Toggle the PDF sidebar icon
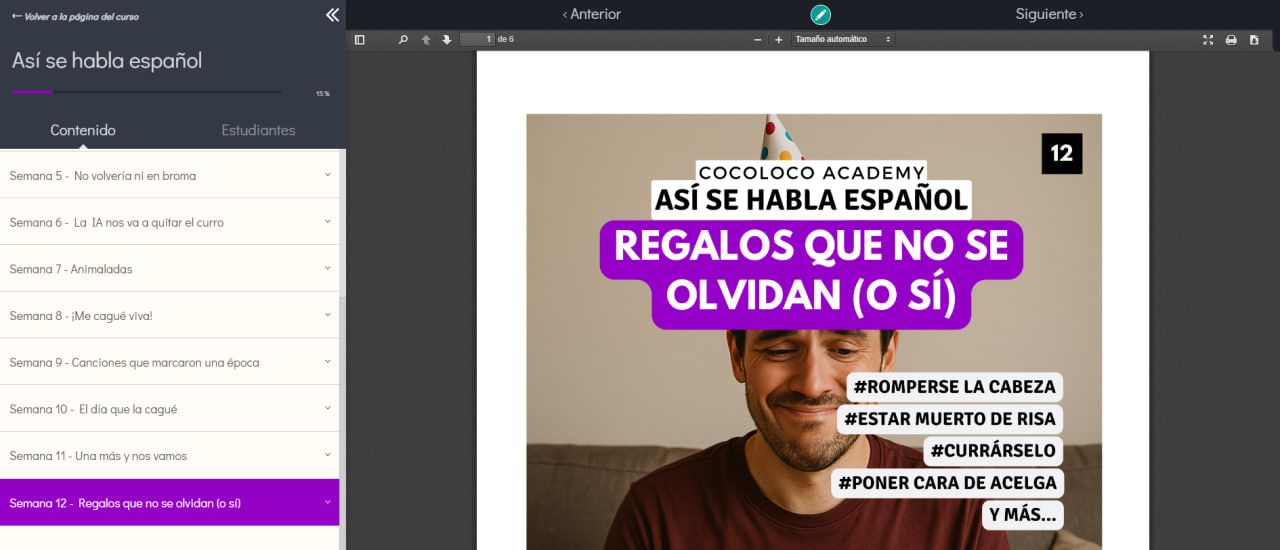1280x550 pixels. [x=360, y=40]
